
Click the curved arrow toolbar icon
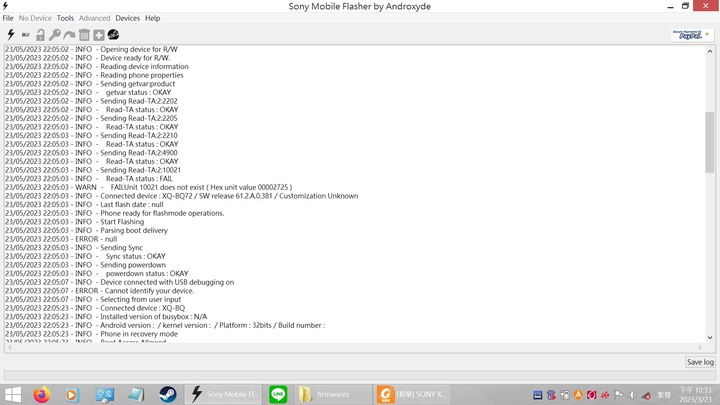69,35
